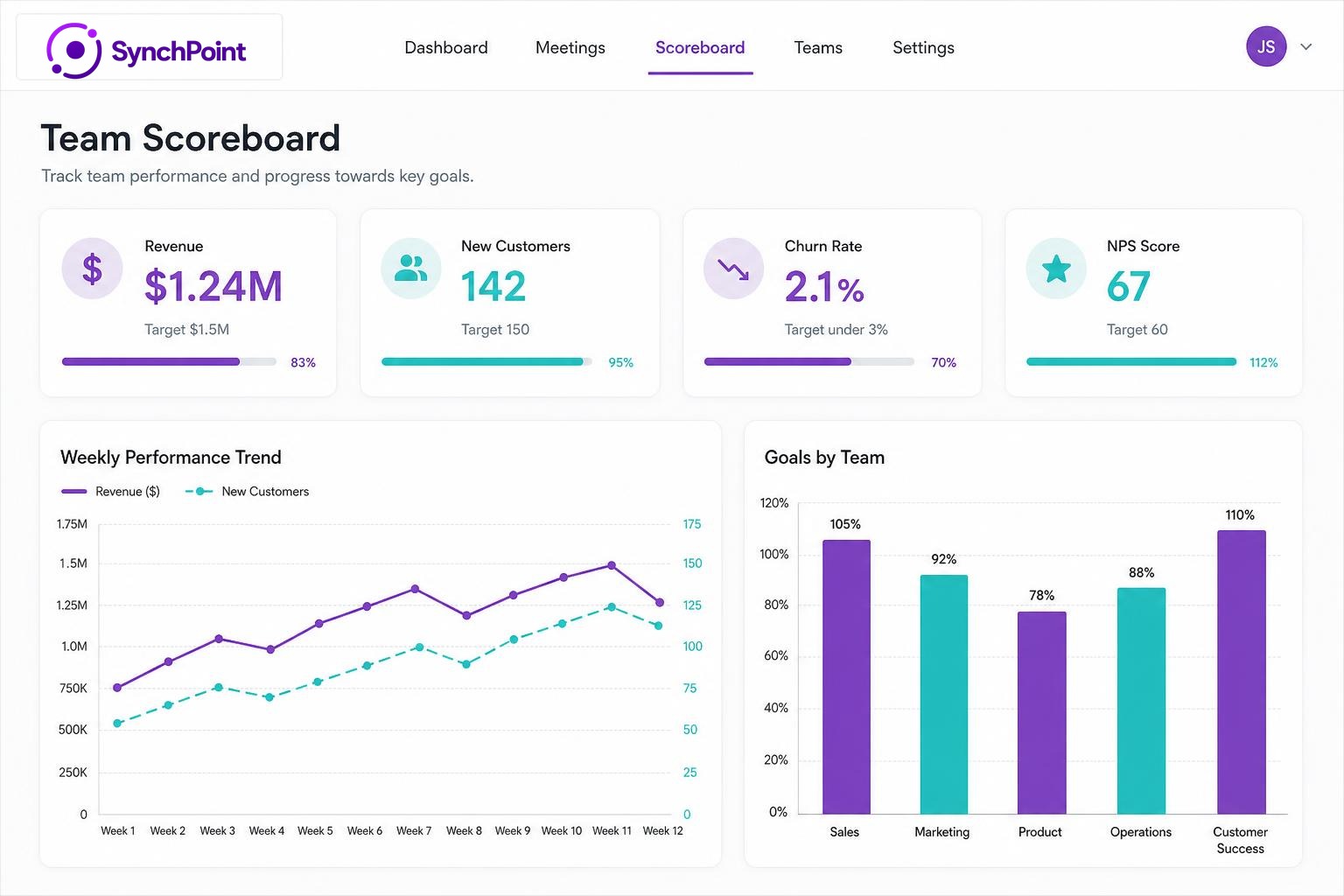1344x896 pixels.
Task: Toggle the Revenue ($) legend entry
Action: 110,492
